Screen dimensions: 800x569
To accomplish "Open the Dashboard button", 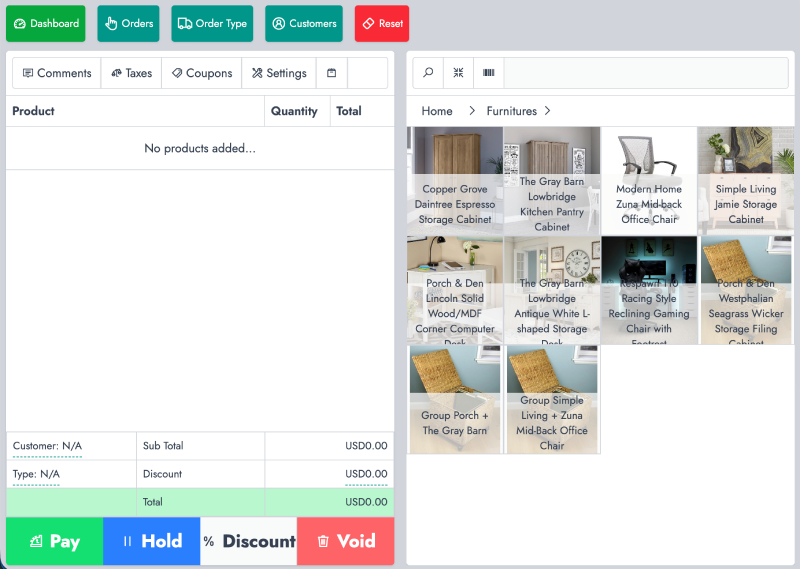I will pyautogui.click(x=45, y=23).
